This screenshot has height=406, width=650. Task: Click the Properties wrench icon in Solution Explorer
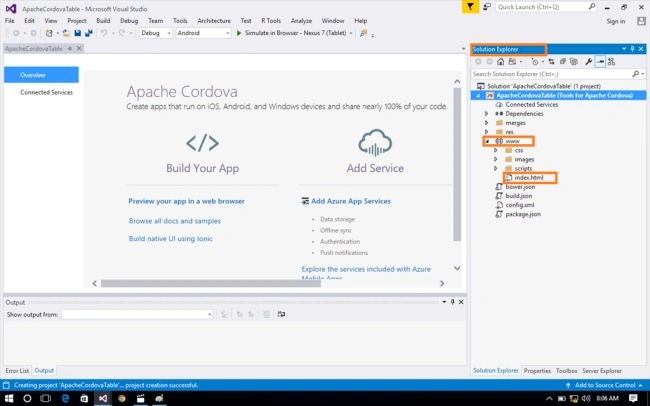[x=589, y=62]
